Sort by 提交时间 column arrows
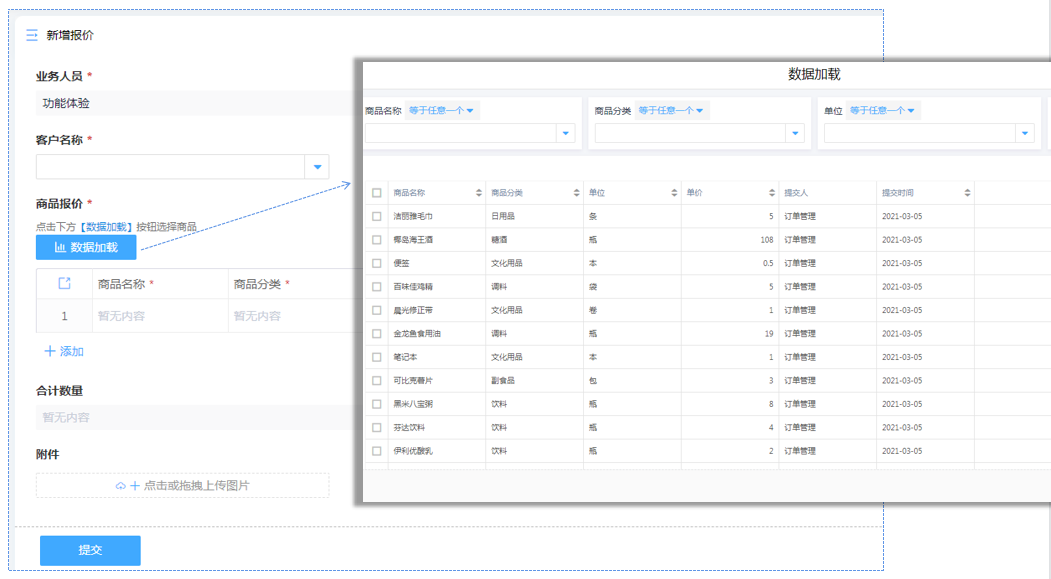Viewport: 1051px width, 579px height. pyautogui.click(x=967, y=193)
